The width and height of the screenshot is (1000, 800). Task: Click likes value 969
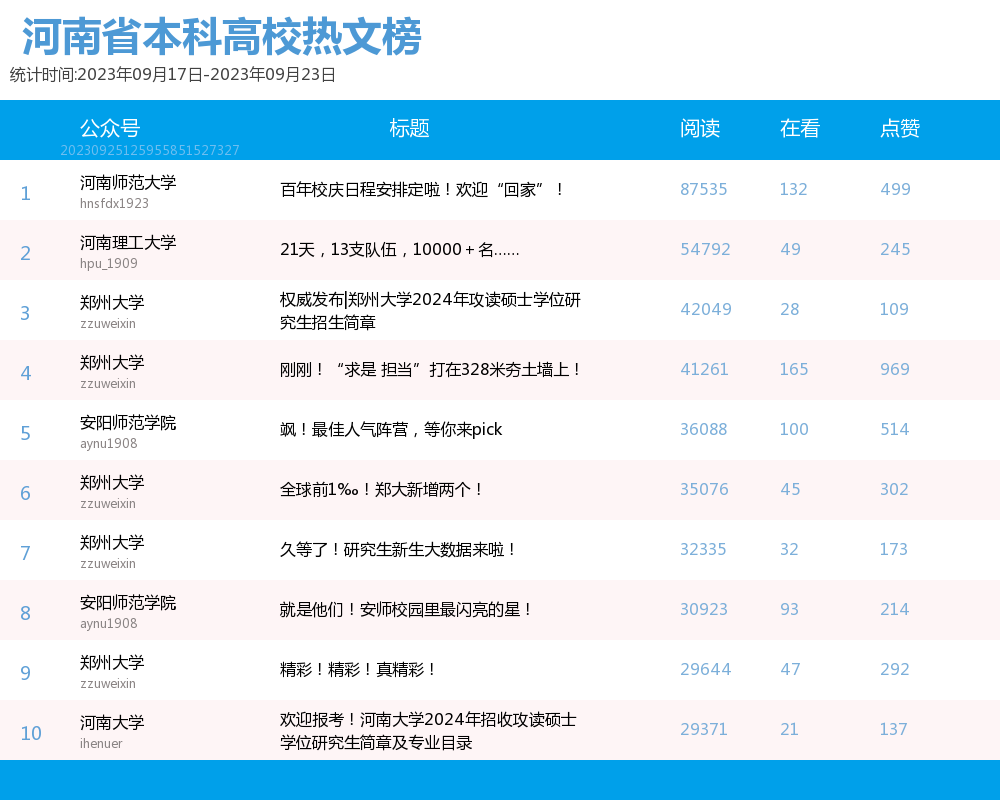895,369
